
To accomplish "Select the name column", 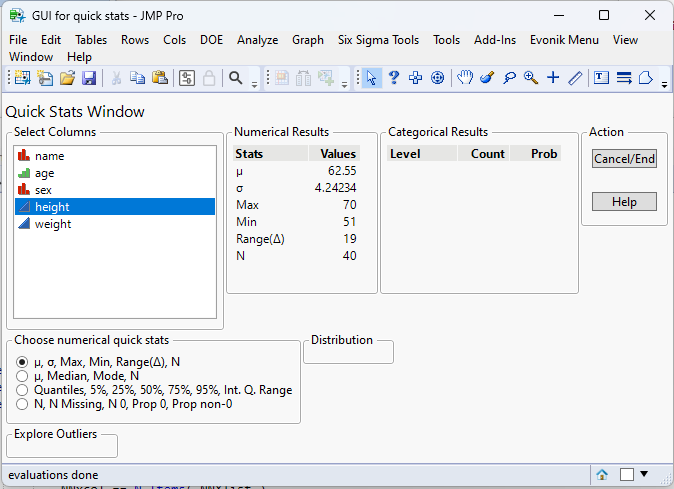I will click(115, 156).
